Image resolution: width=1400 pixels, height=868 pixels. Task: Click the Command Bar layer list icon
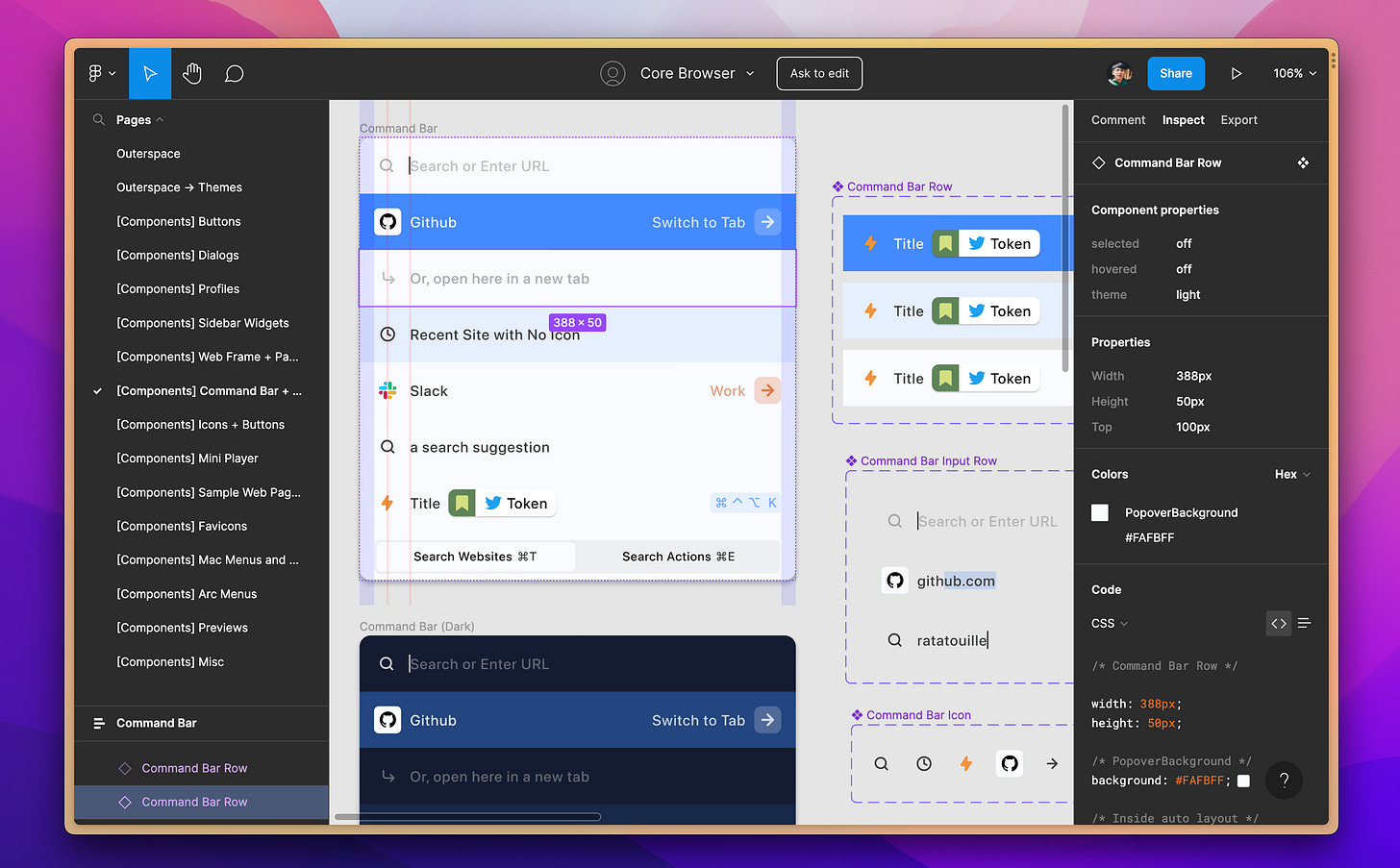point(98,723)
